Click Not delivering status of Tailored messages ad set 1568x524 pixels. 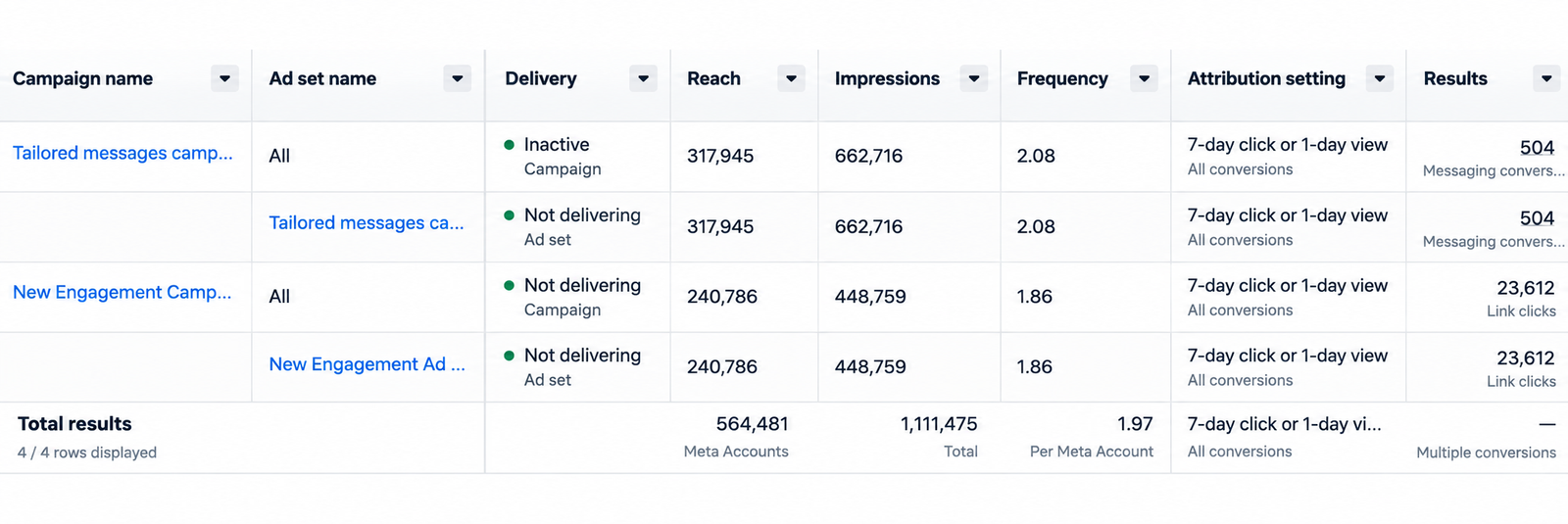click(x=582, y=215)
